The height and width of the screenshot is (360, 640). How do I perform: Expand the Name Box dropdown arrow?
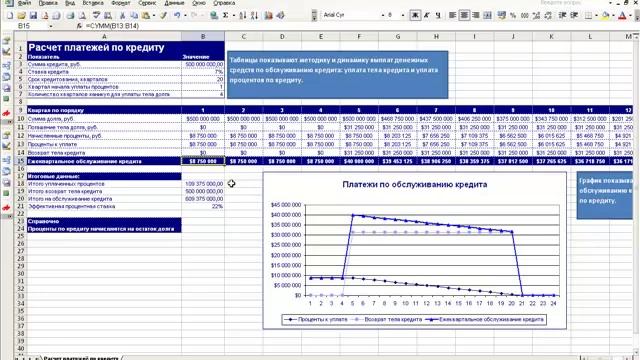51,26
